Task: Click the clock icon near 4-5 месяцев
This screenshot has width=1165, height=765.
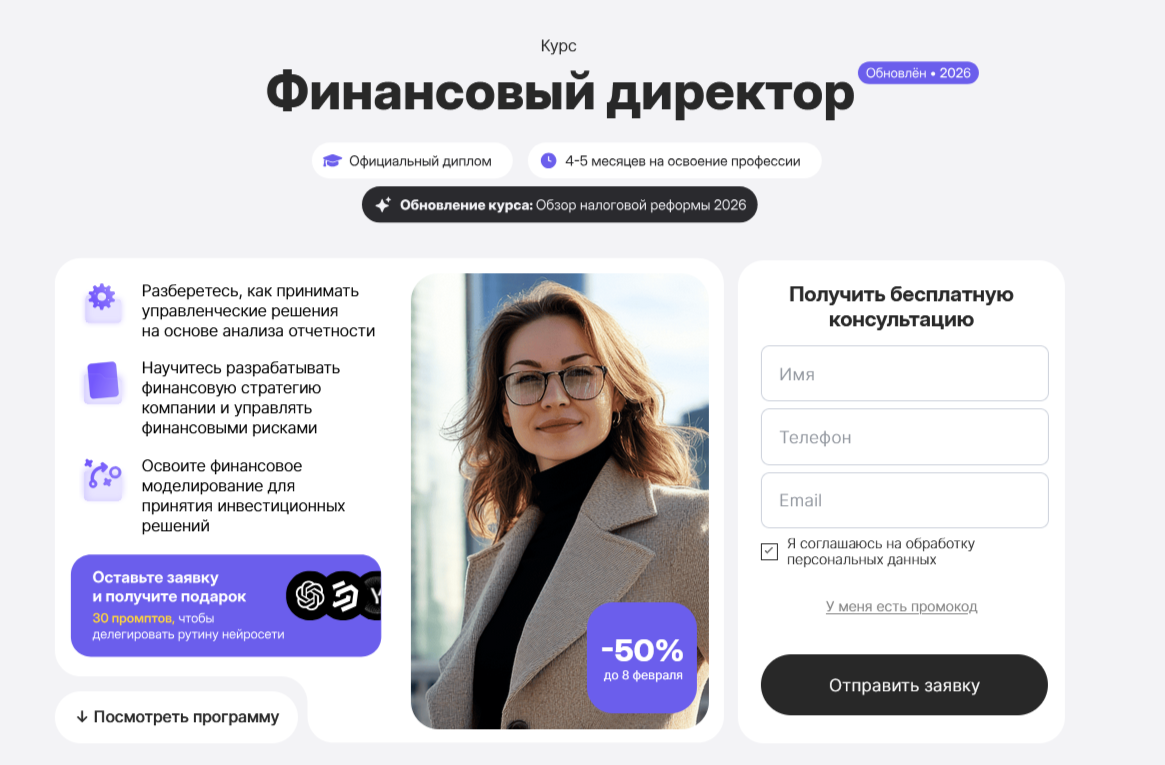Action: tap(548, 160)
